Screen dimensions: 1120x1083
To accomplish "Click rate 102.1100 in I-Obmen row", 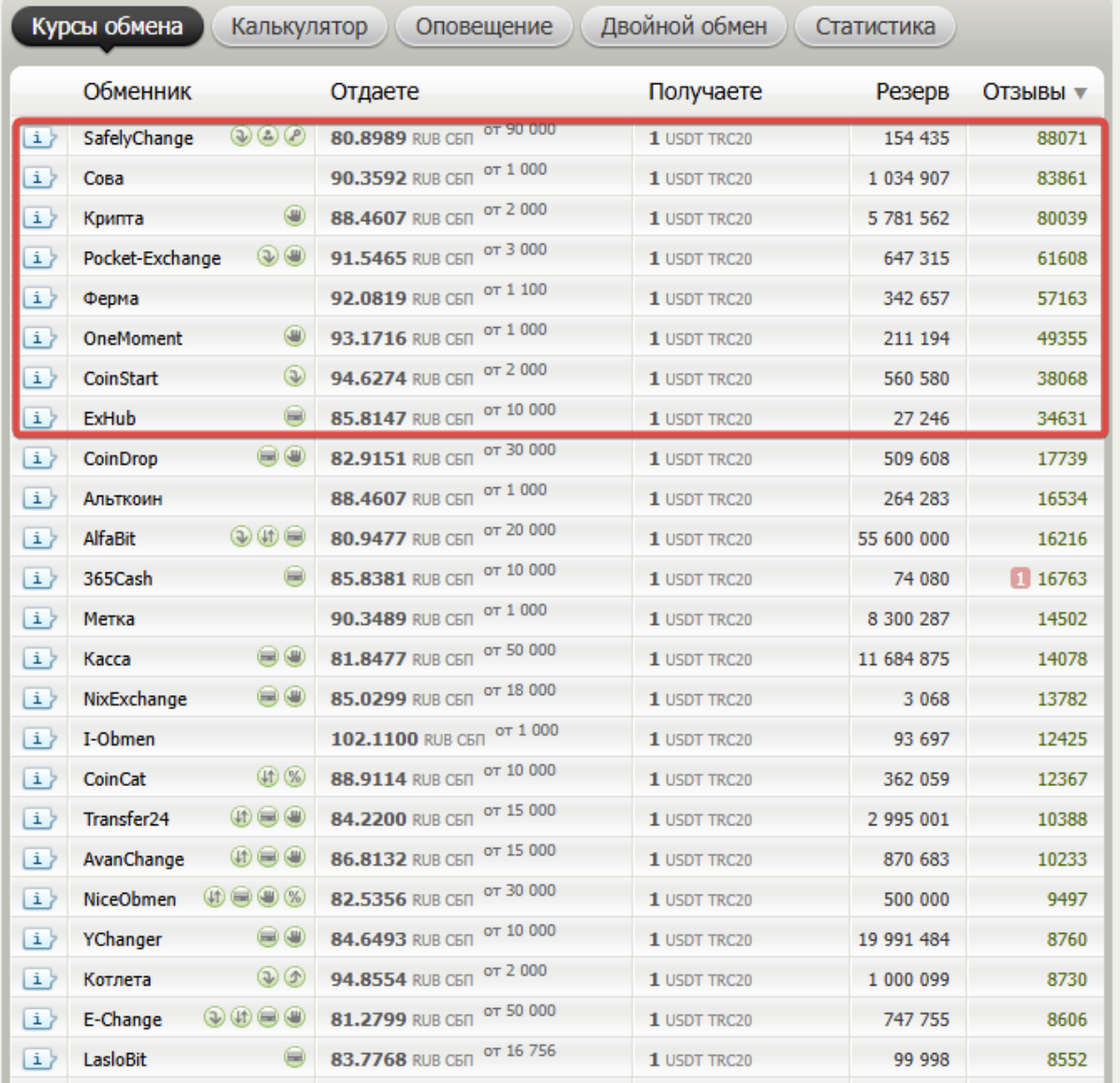I will pyautogui.click(x=375, y=738).
